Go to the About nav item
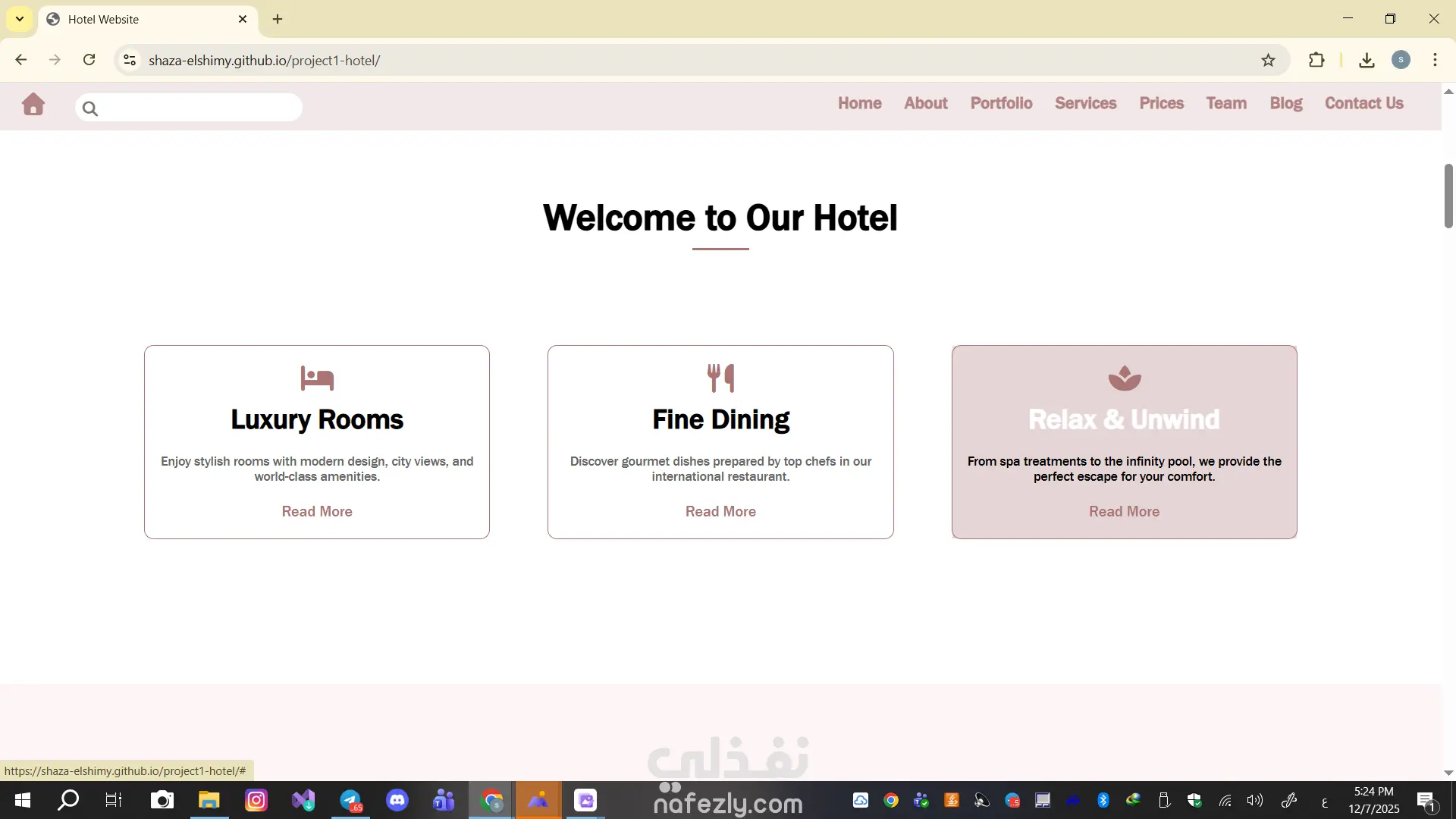Screen dimensions: 1456x819 [925, 103]
